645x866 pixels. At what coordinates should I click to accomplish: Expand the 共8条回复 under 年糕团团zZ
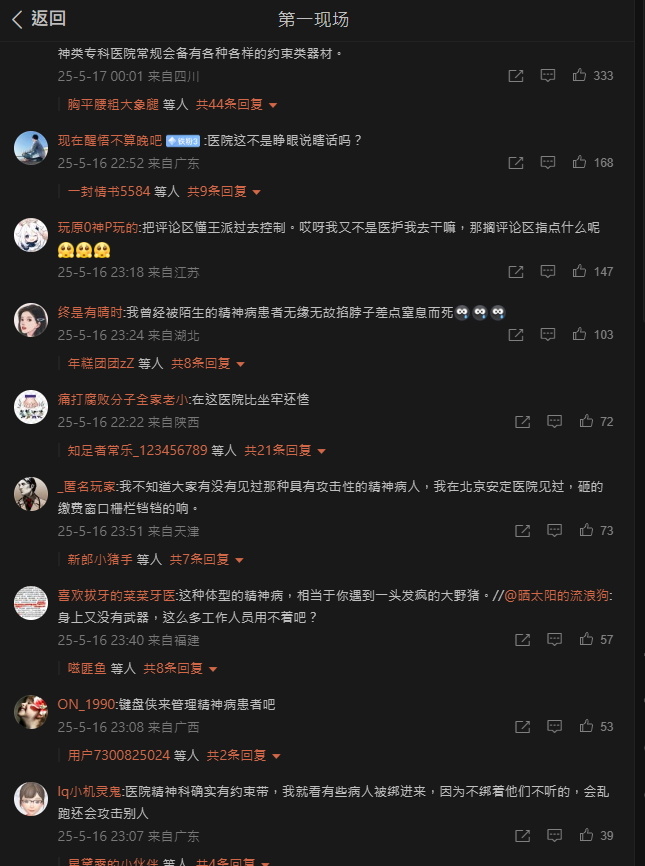coord(208,363)
